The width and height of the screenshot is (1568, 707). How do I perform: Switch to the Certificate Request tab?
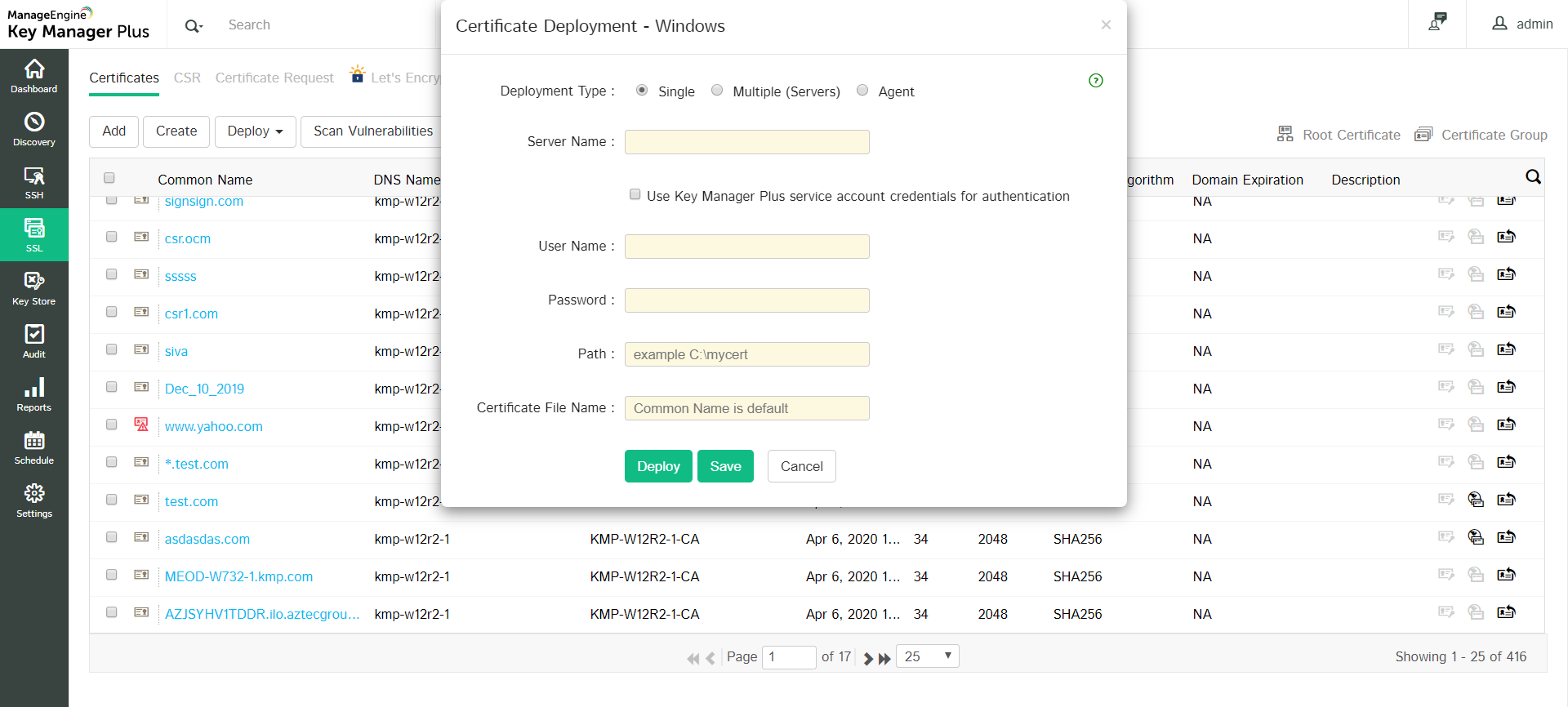[x=274, y=78]
